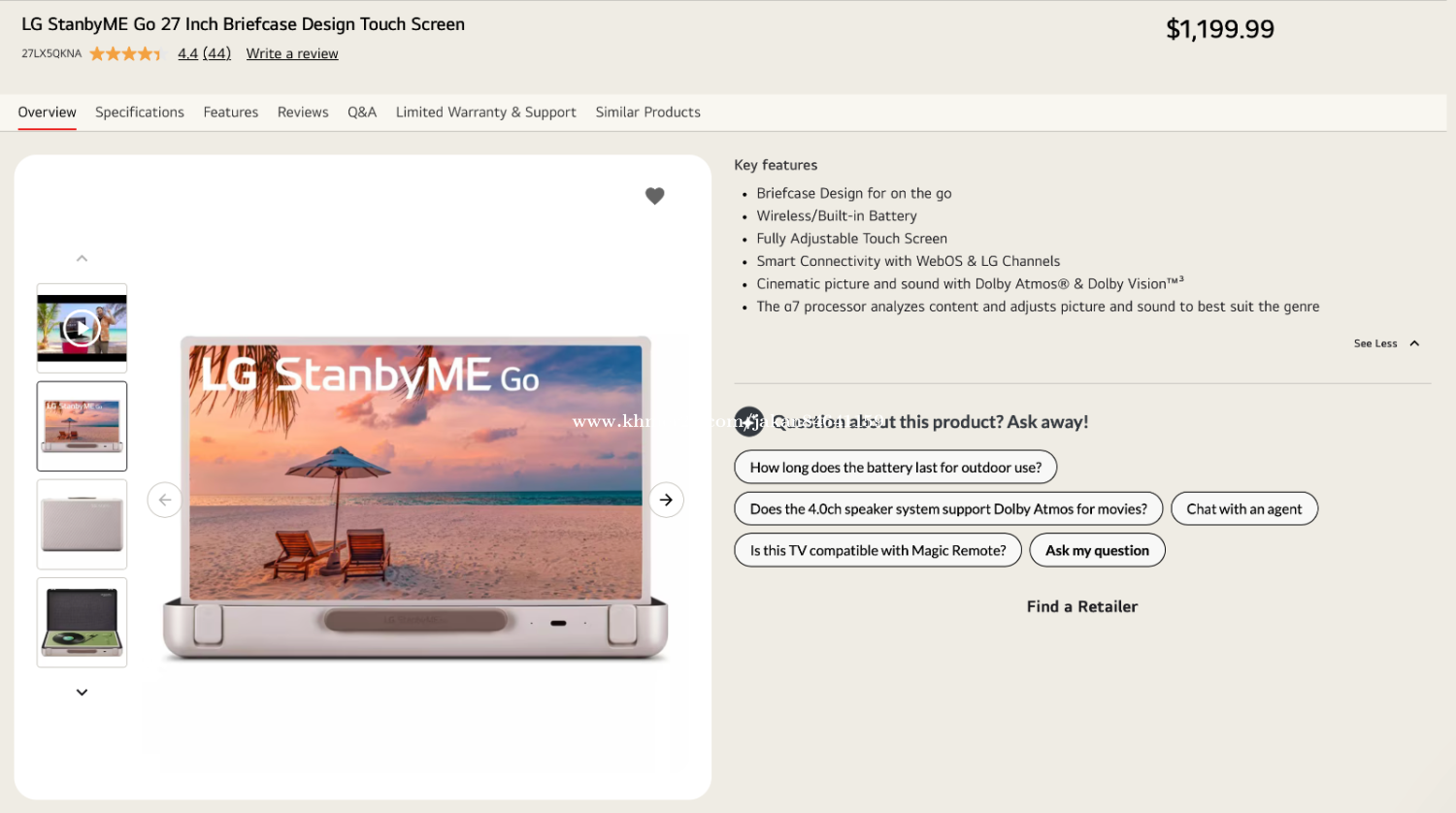This screenshot has height=813, width=1456.
Task: Play the product video thumbnail
Action: tap(82, 328)
